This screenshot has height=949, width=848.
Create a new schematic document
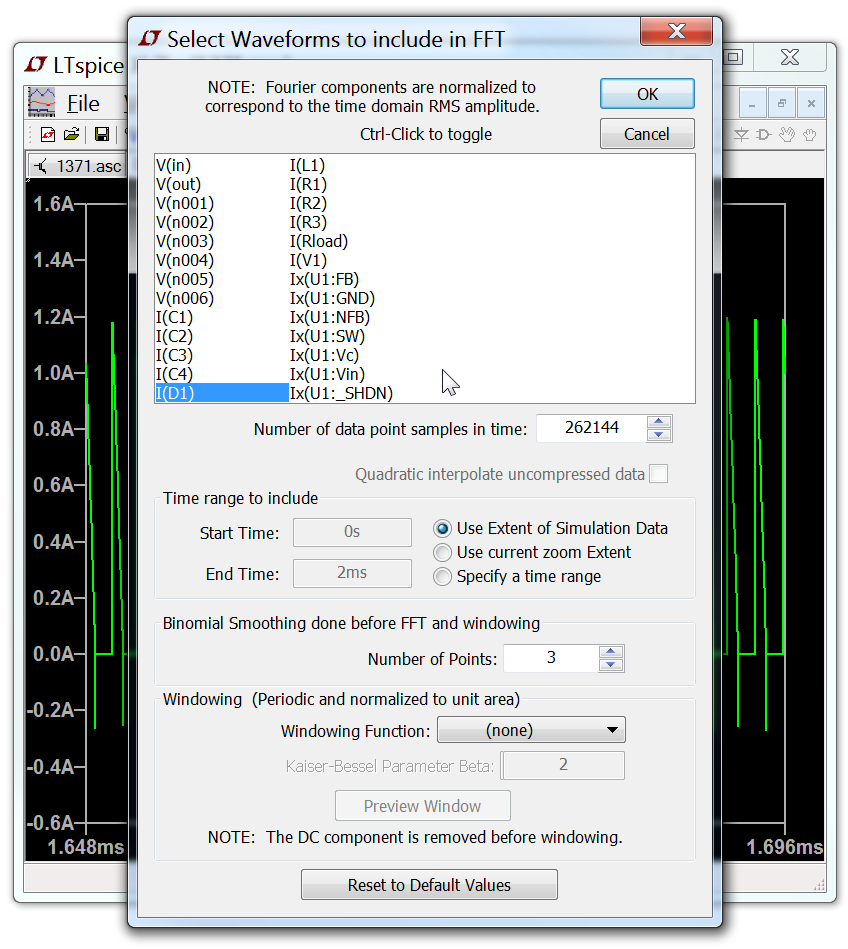click(48, 135)
